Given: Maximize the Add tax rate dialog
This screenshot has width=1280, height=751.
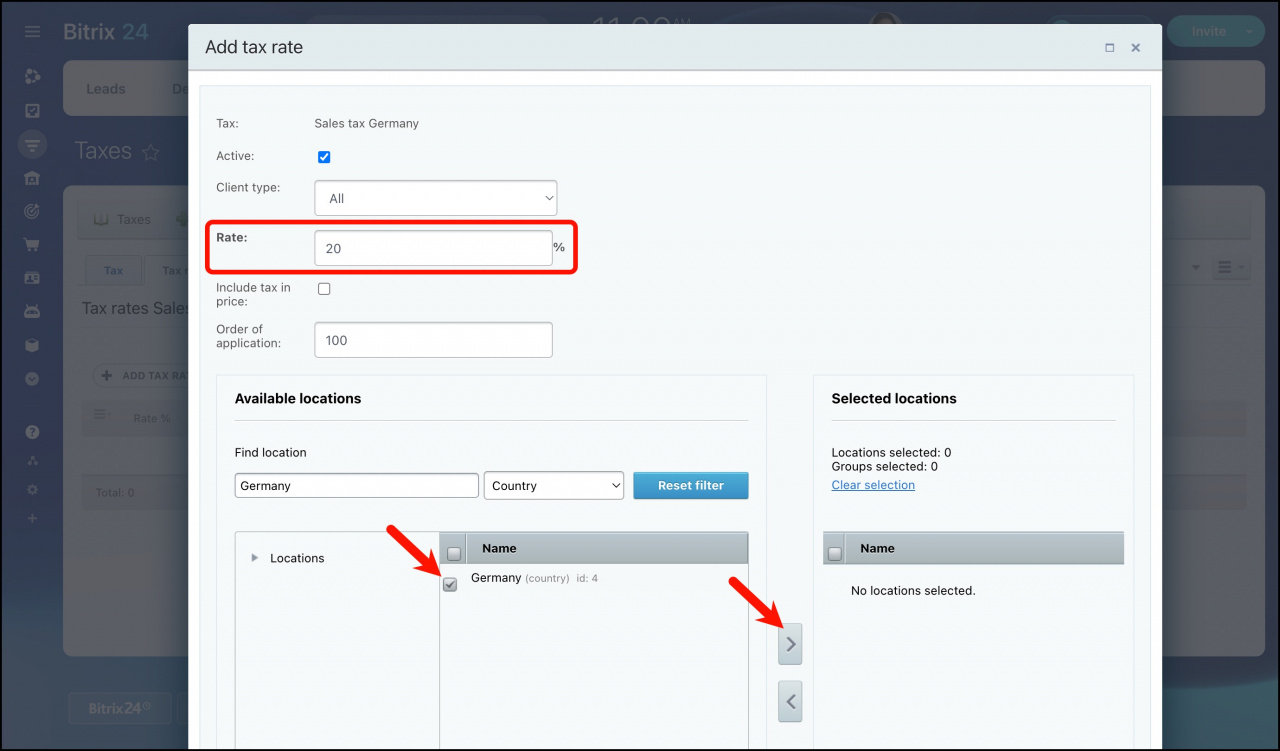Looking at the screenshot, I should click(1110, 47).
